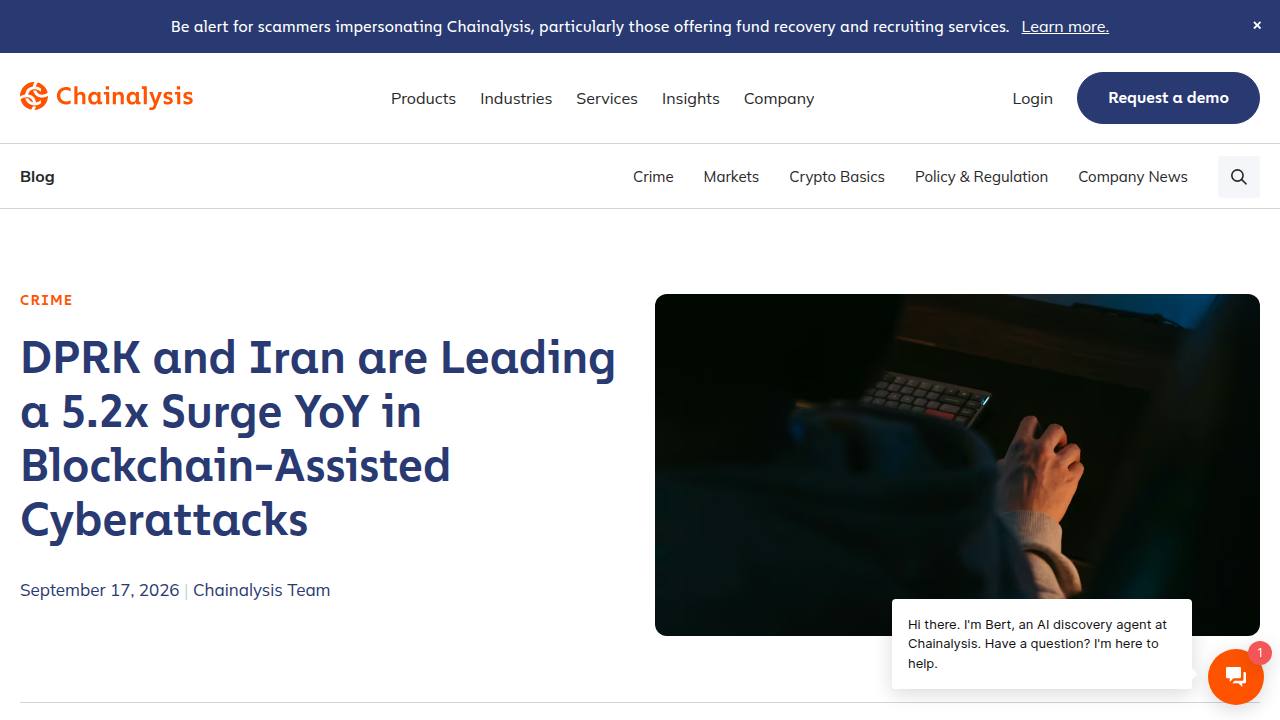The width and height of the screenshot is (1280, 720).
Task: Click the DPRK and Iran article headline
Action: pyautogui.click(x=318, y=438)
